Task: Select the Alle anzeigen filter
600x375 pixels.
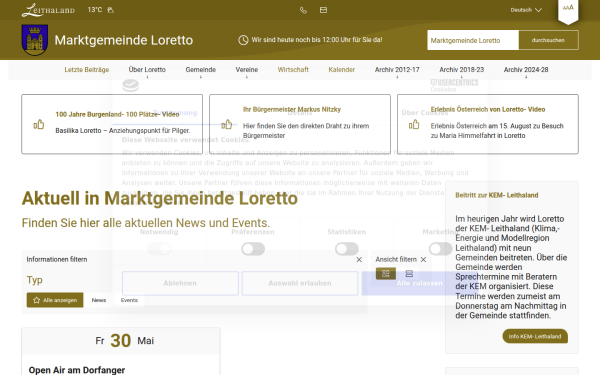Action: pyautogui.click(x=55, y=300)
